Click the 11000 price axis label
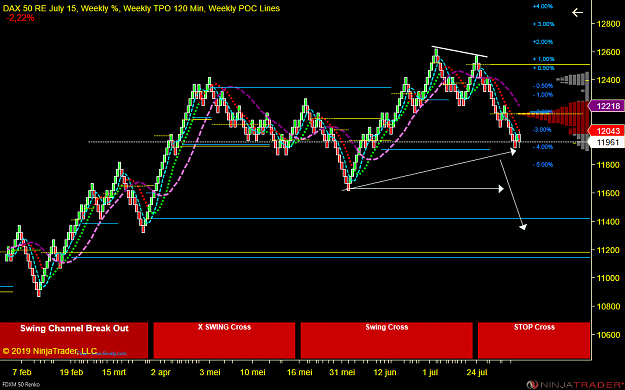This screenshot has height=390, width=625. coord(608,278)
